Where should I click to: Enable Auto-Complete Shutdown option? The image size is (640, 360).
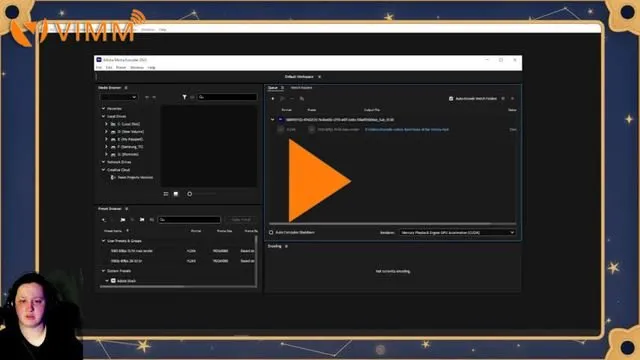pyautogui.click(x=271, y=232)
